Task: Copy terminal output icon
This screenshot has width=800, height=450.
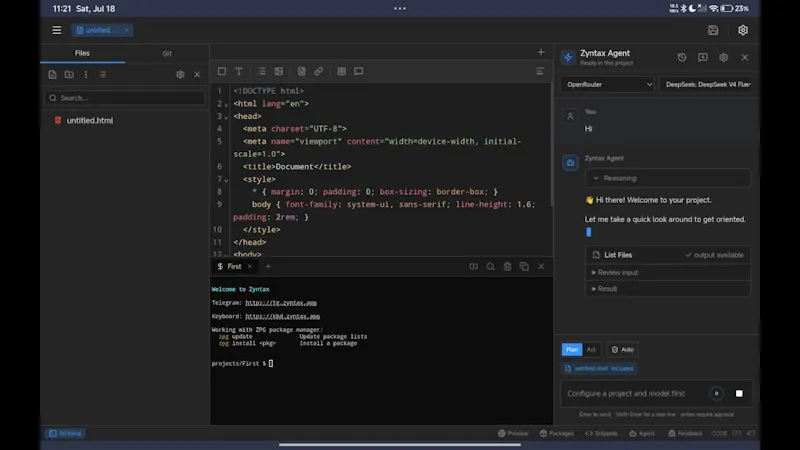Action: coord(524,266)
